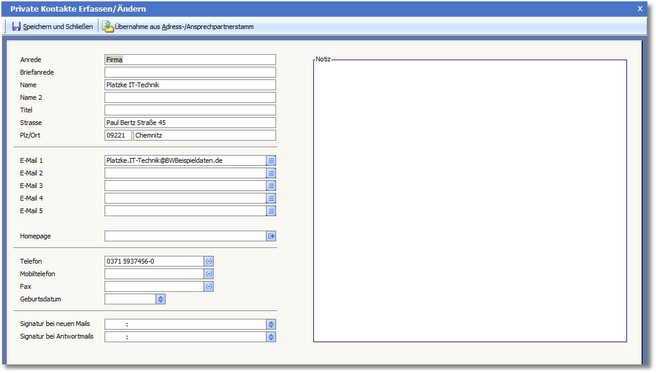Image resolution: width=656 pixels, height=373 pixels.
Task: Expand Signatur bei Antwortmails dropdown
Action: coord(271,337)
